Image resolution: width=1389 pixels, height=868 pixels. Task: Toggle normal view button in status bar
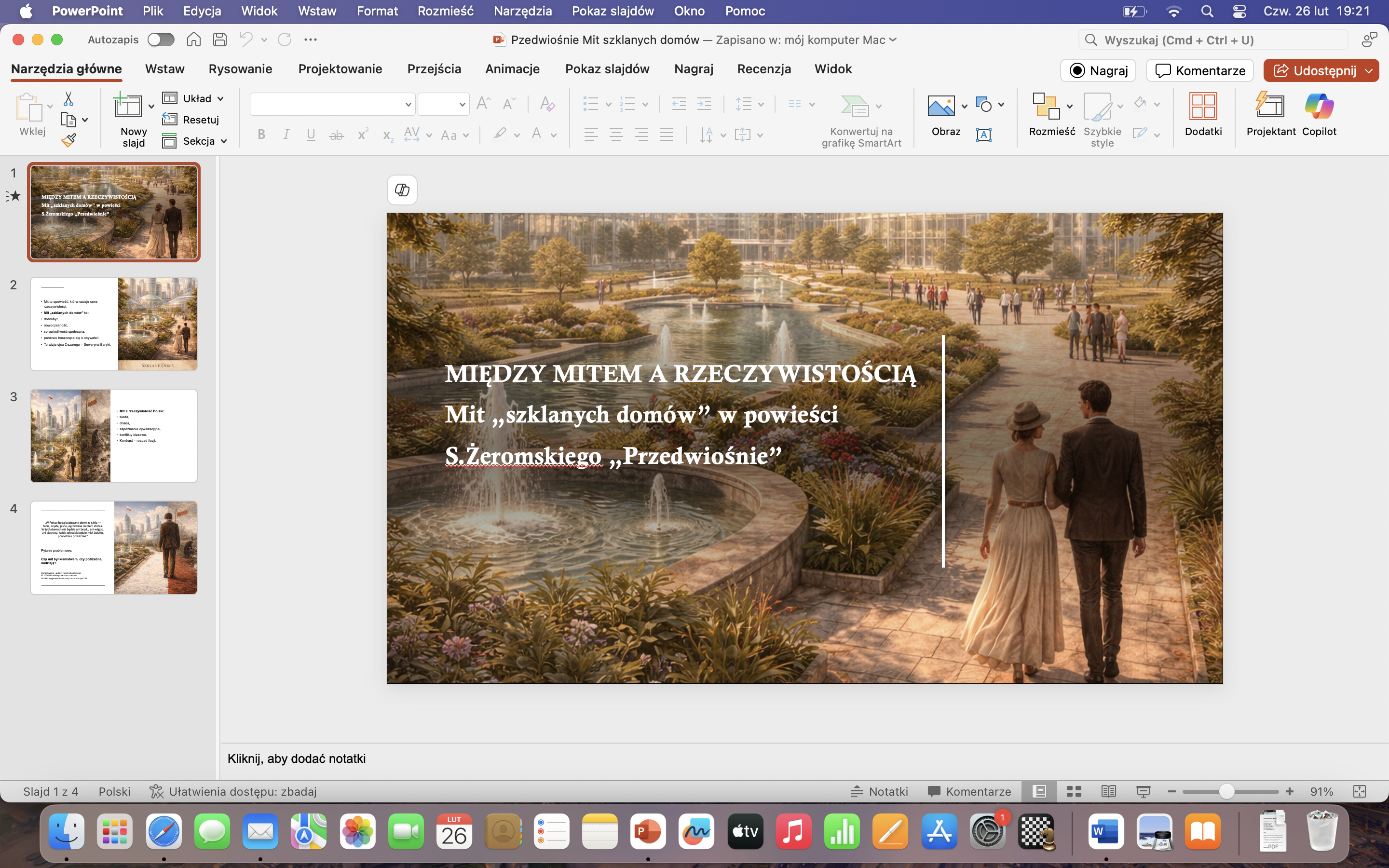(1039, 792)
